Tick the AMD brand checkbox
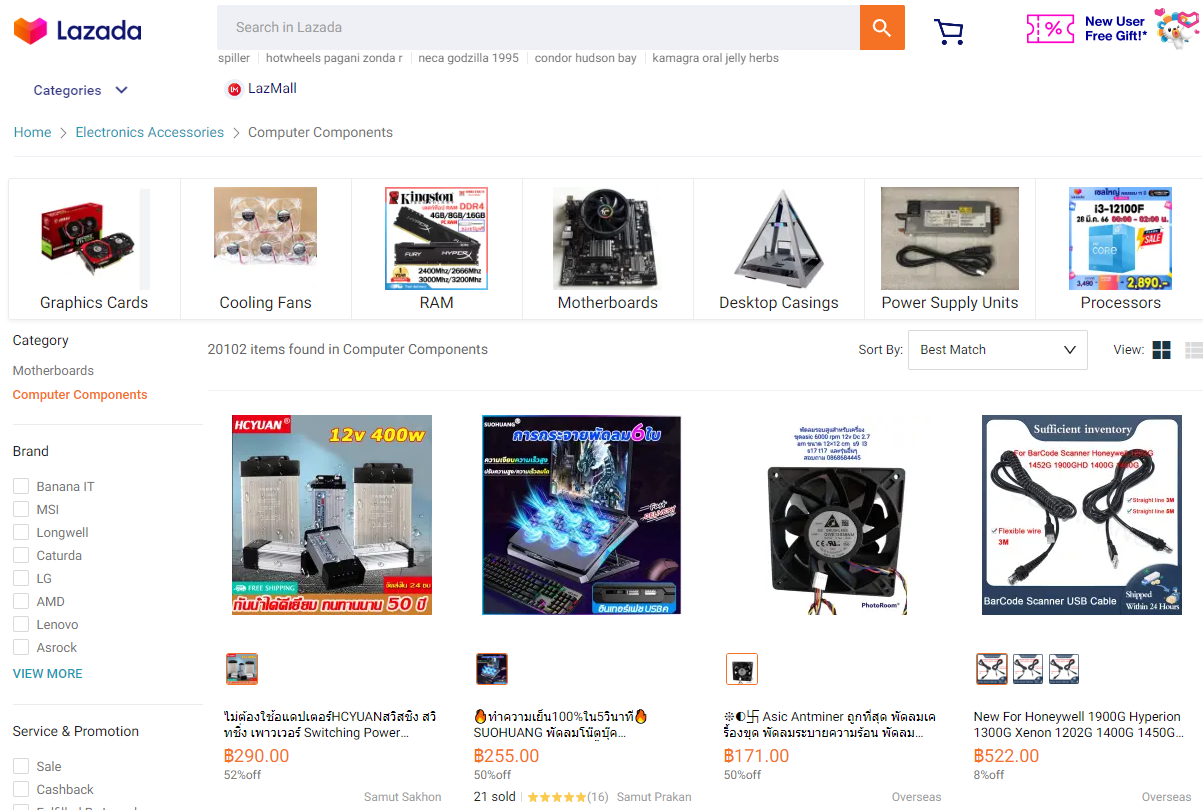Image resolution: width=1203 pixels, height=810 pixels. click(20, 601)
